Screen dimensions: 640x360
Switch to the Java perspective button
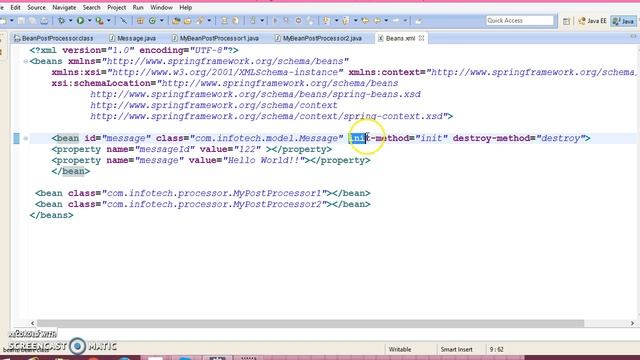[623, 21]
